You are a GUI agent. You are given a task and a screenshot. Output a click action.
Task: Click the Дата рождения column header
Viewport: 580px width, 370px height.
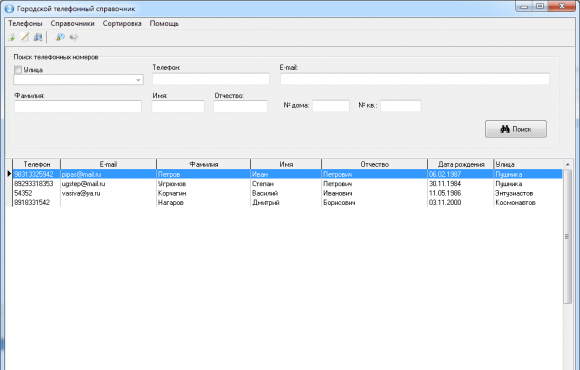pyautogui.click(x=461, y=164)
